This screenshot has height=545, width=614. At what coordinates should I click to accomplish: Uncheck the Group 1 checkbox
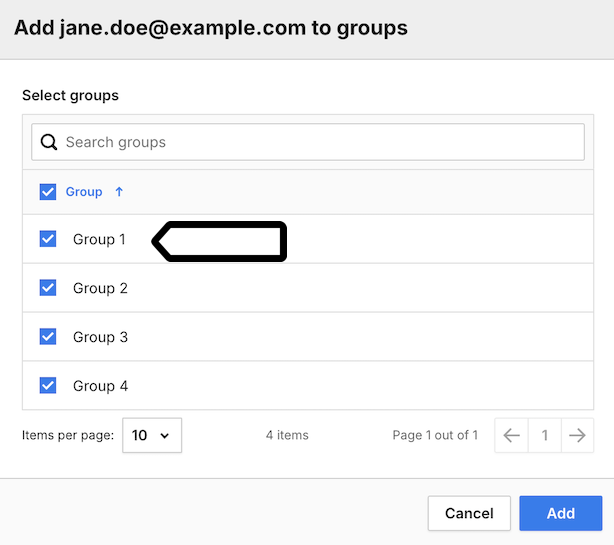48,239
